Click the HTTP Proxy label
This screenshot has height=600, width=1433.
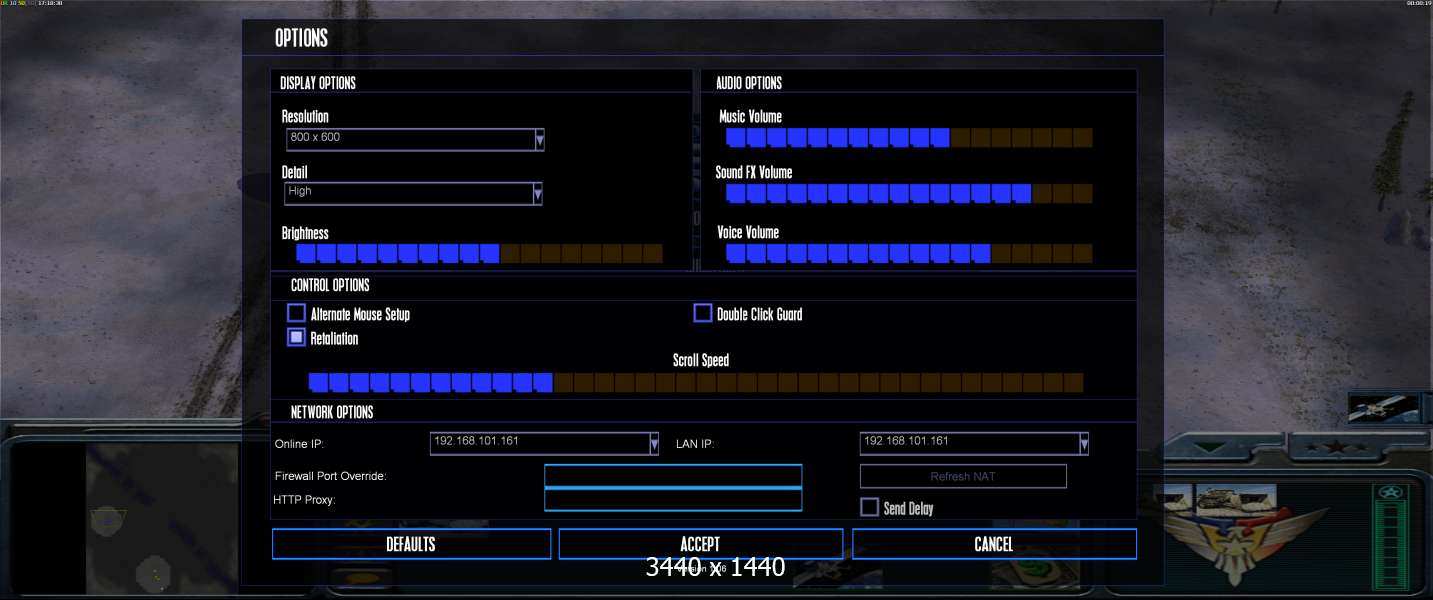[x=304, y=500]
